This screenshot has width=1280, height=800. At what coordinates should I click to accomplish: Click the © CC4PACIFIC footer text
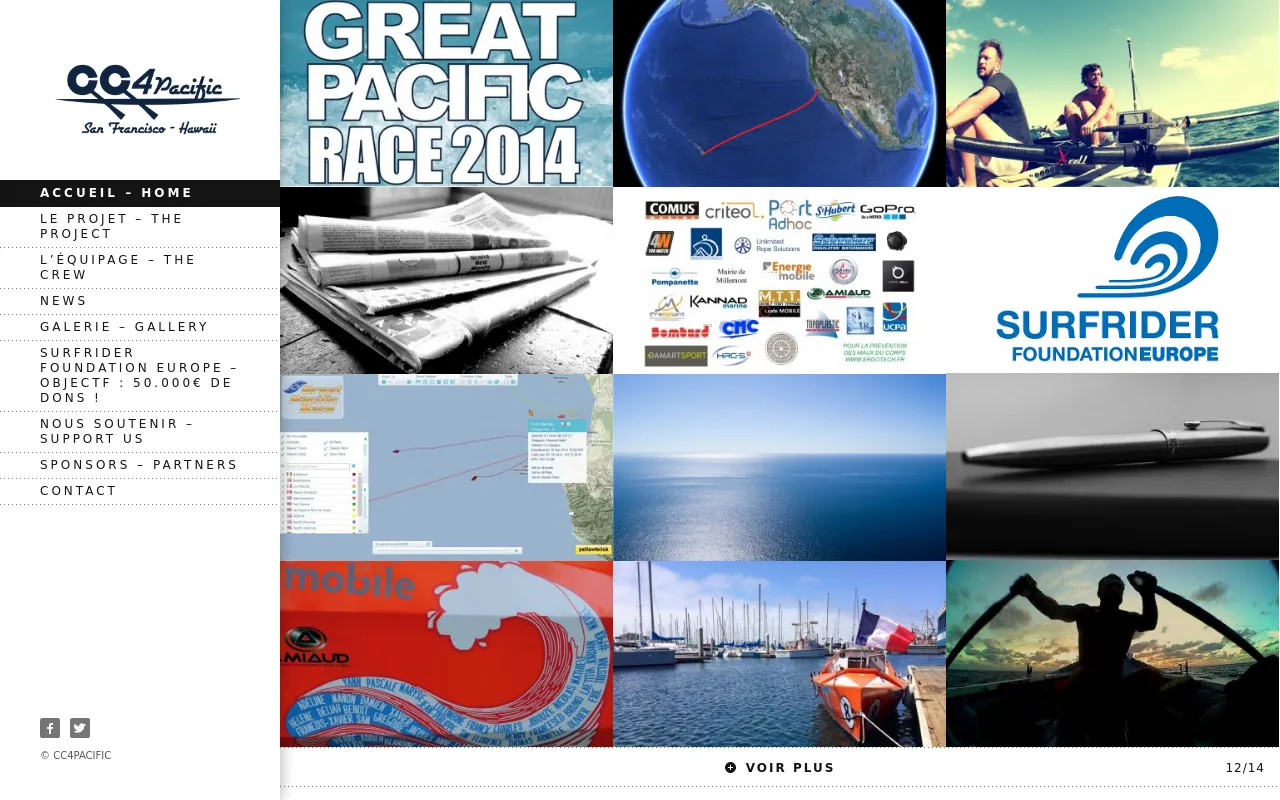point(76,756)
